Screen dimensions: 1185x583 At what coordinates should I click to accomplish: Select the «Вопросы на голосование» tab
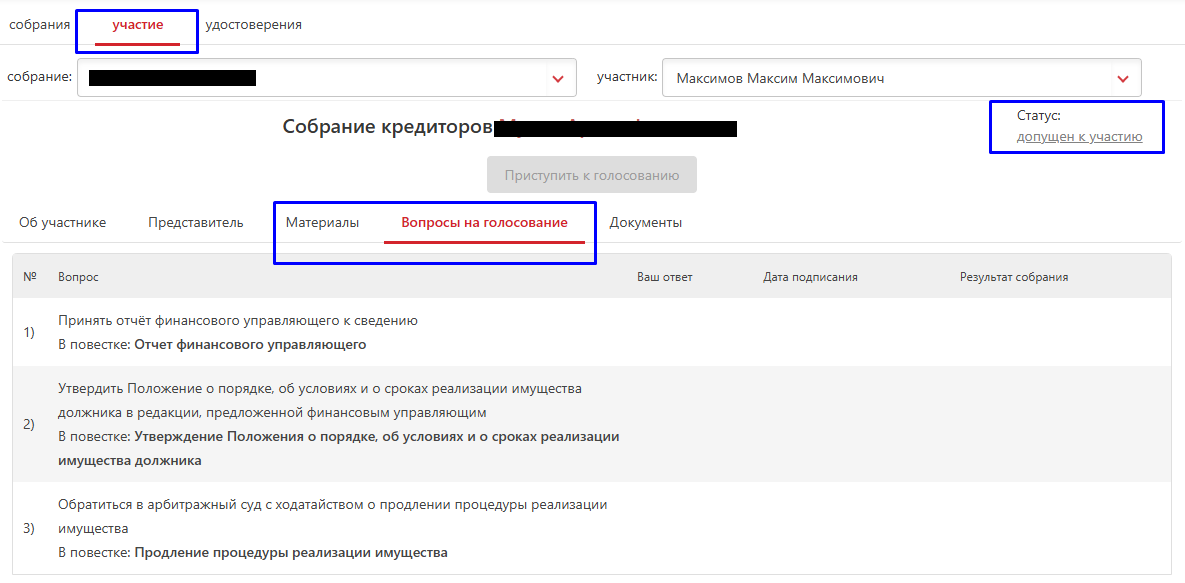coord(484,222)
